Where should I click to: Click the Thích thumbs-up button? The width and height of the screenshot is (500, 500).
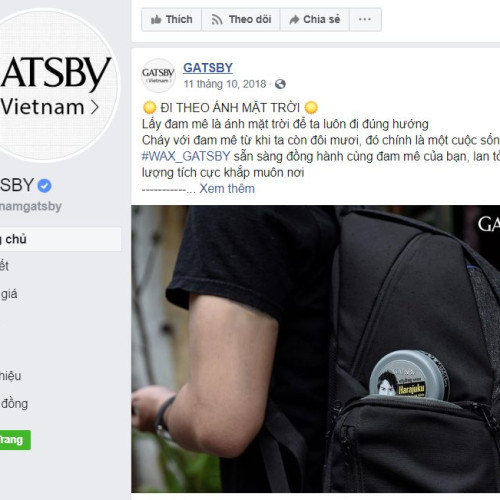171,20
